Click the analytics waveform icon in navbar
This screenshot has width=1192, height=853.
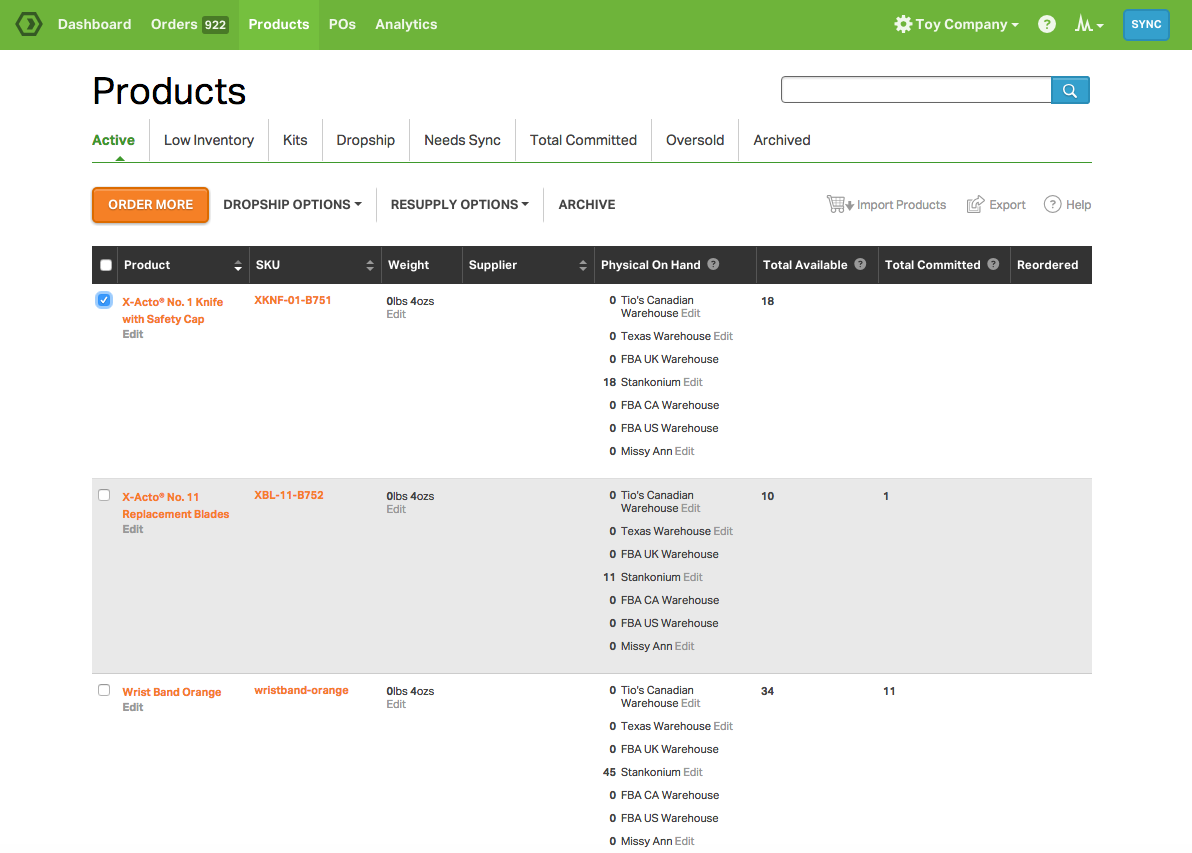pyautogui.click(x=1085, y=23)
